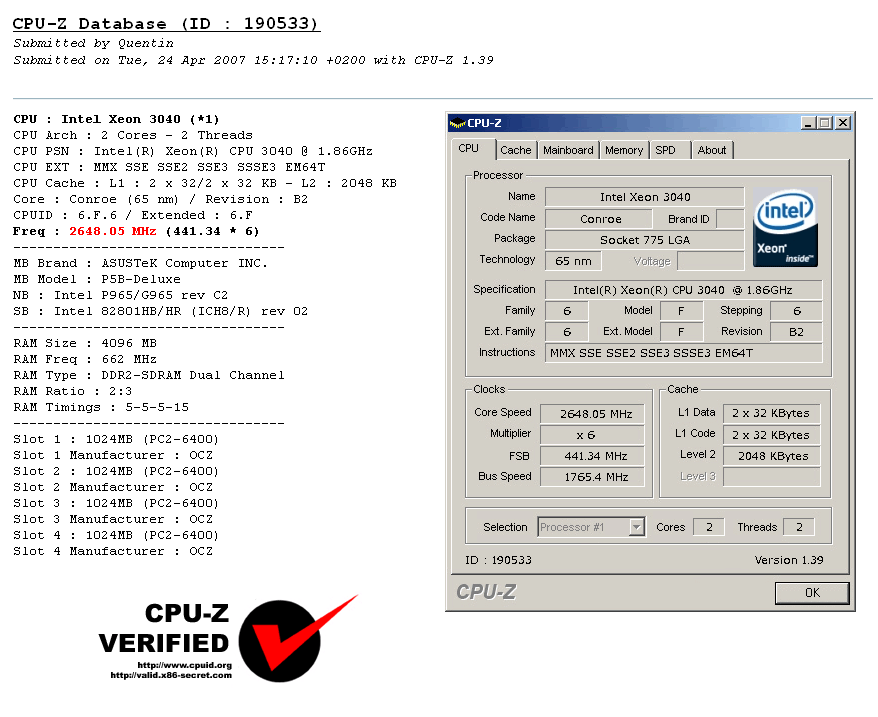
Task: Click the CPU-Z title bar app icon
Action: 457,123
